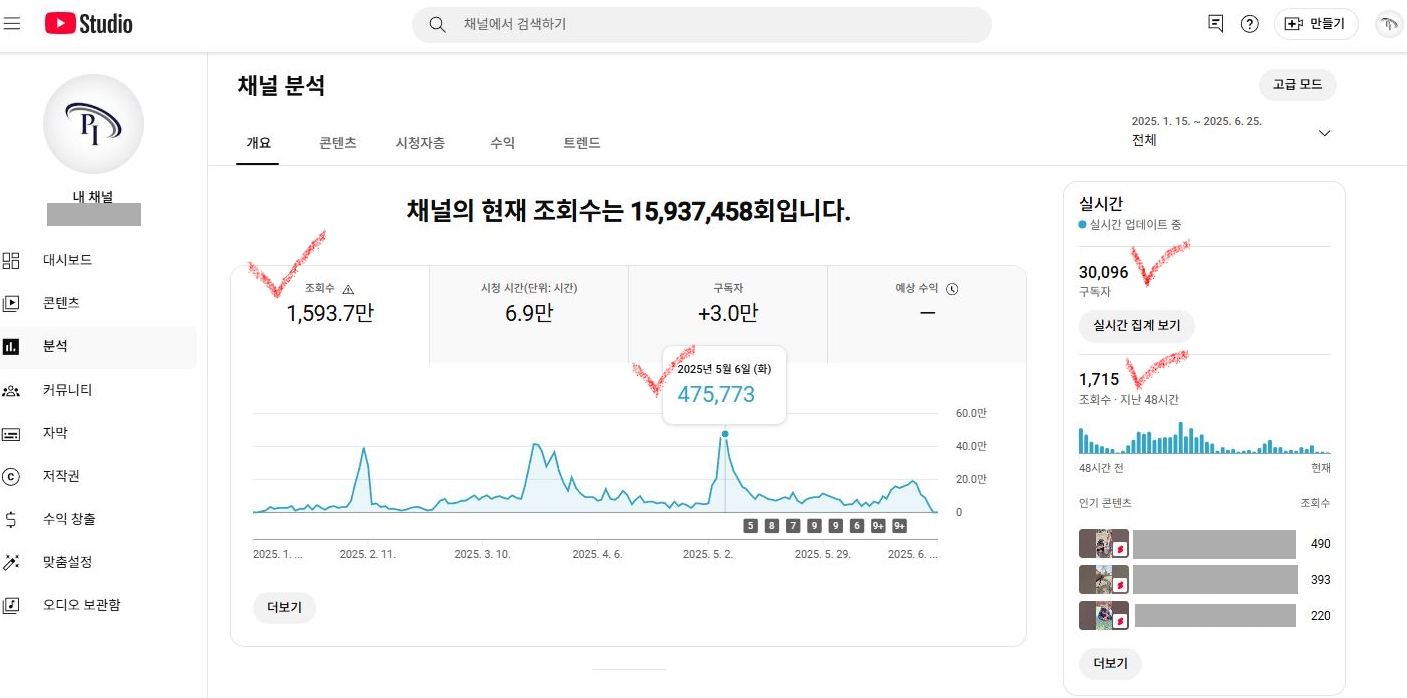Click the chart video marker labeled 6
The image size is (1407, 698).
857,526
